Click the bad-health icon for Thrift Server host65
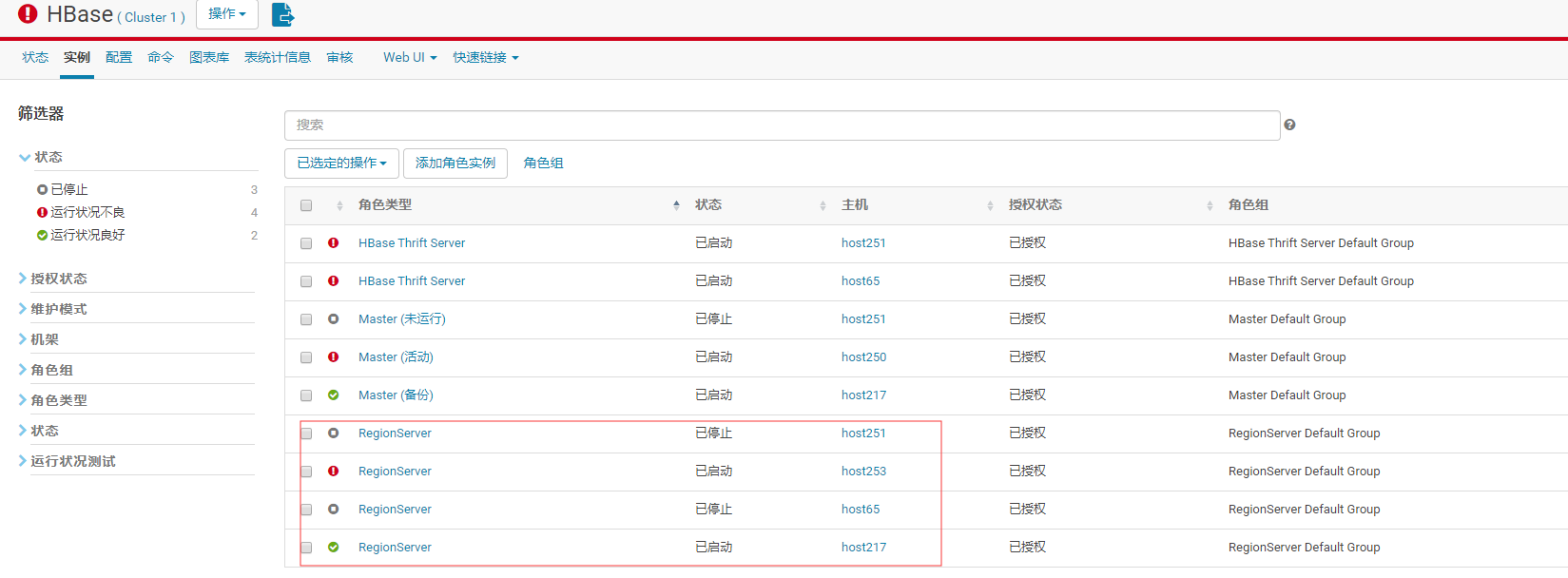This screenshot has width=1568, height=578. click(x=334, y=280)
